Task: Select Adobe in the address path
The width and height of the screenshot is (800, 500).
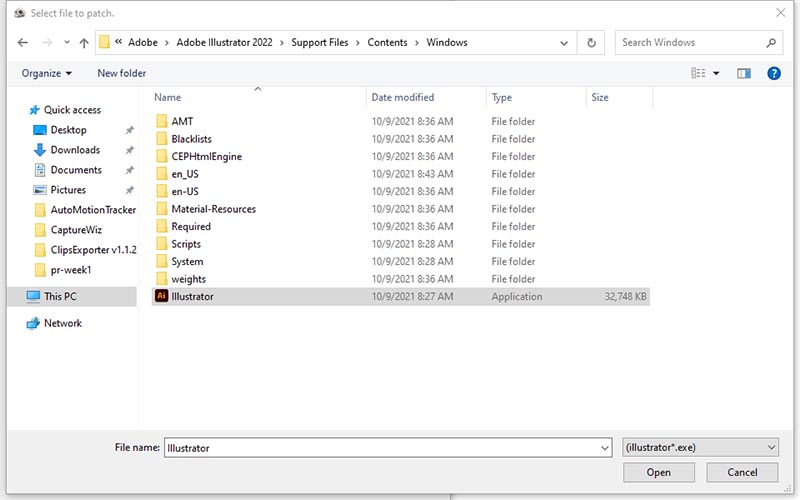Action: (x=143, y=42)
